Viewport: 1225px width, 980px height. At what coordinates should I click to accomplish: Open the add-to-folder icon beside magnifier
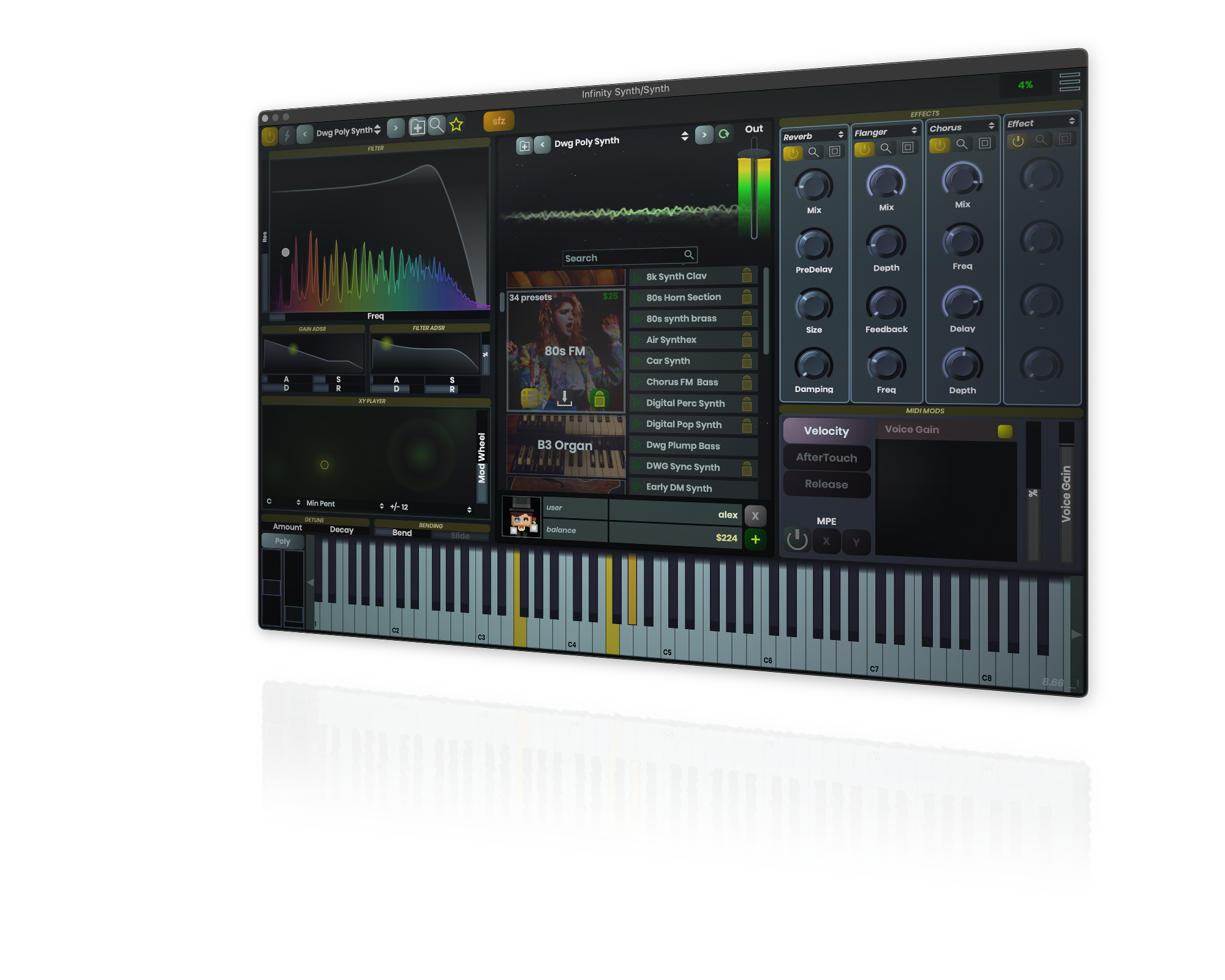tap(417, 127)
